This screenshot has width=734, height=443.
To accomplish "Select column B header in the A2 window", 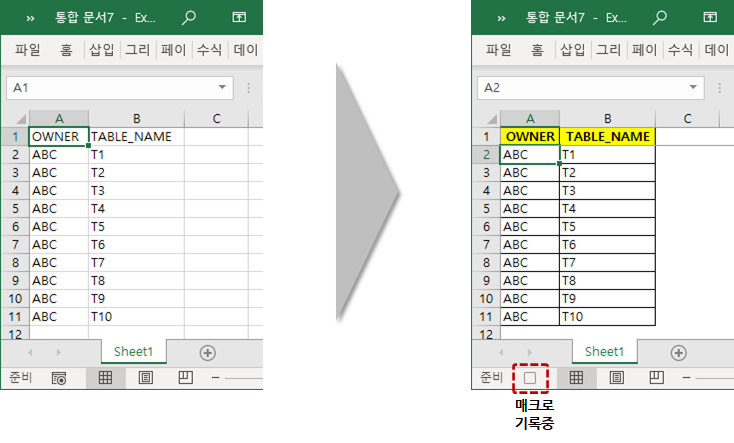I will (x=607, y=118).
